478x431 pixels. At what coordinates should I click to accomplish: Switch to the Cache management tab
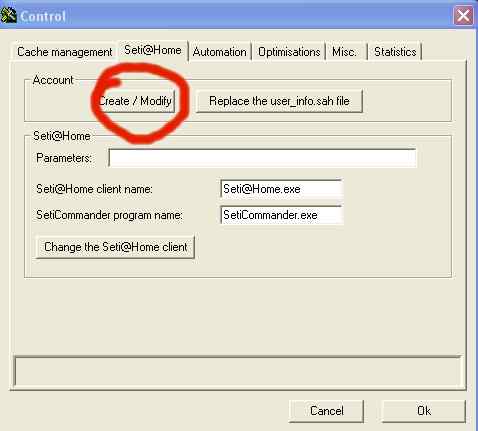click(65, 52)
